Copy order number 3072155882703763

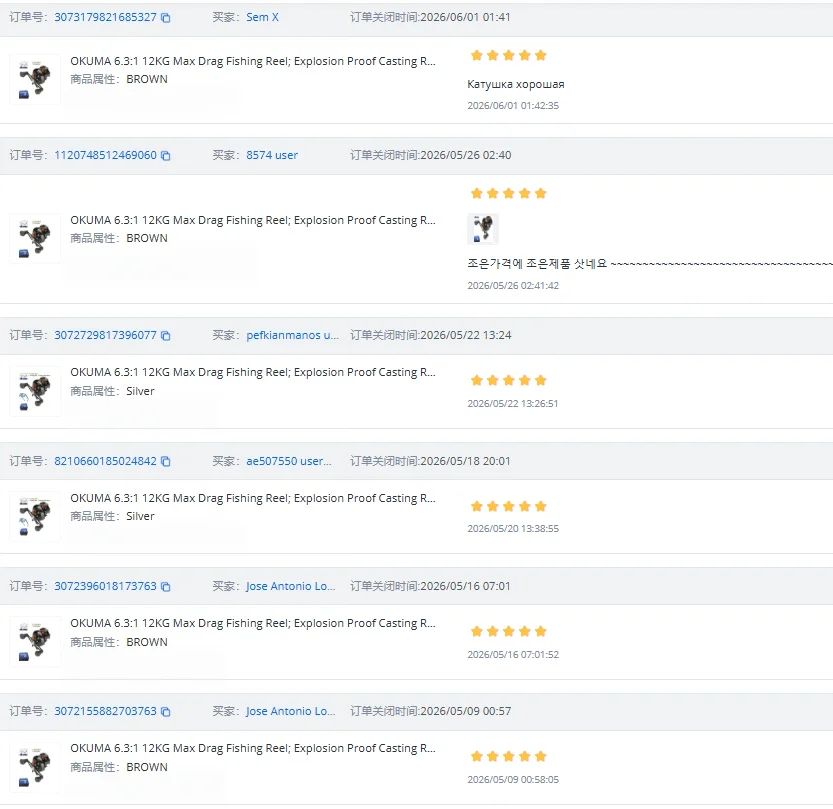click(x=166, y=711)
